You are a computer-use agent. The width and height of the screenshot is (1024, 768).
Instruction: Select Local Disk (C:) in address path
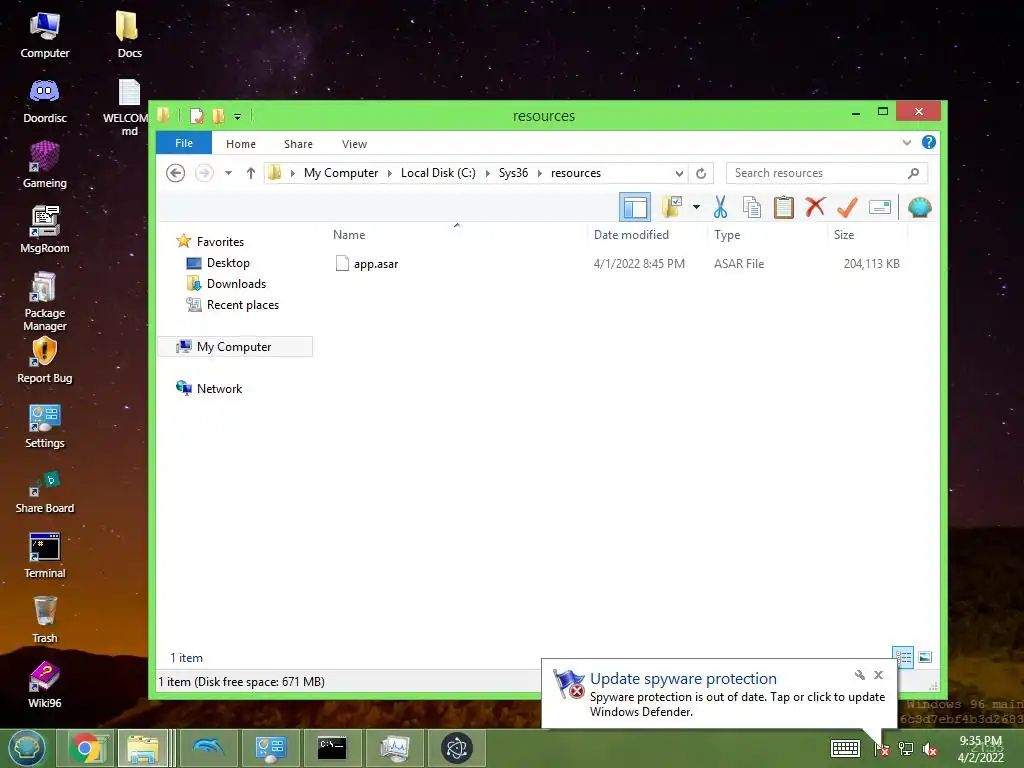(x=438, y=173)
